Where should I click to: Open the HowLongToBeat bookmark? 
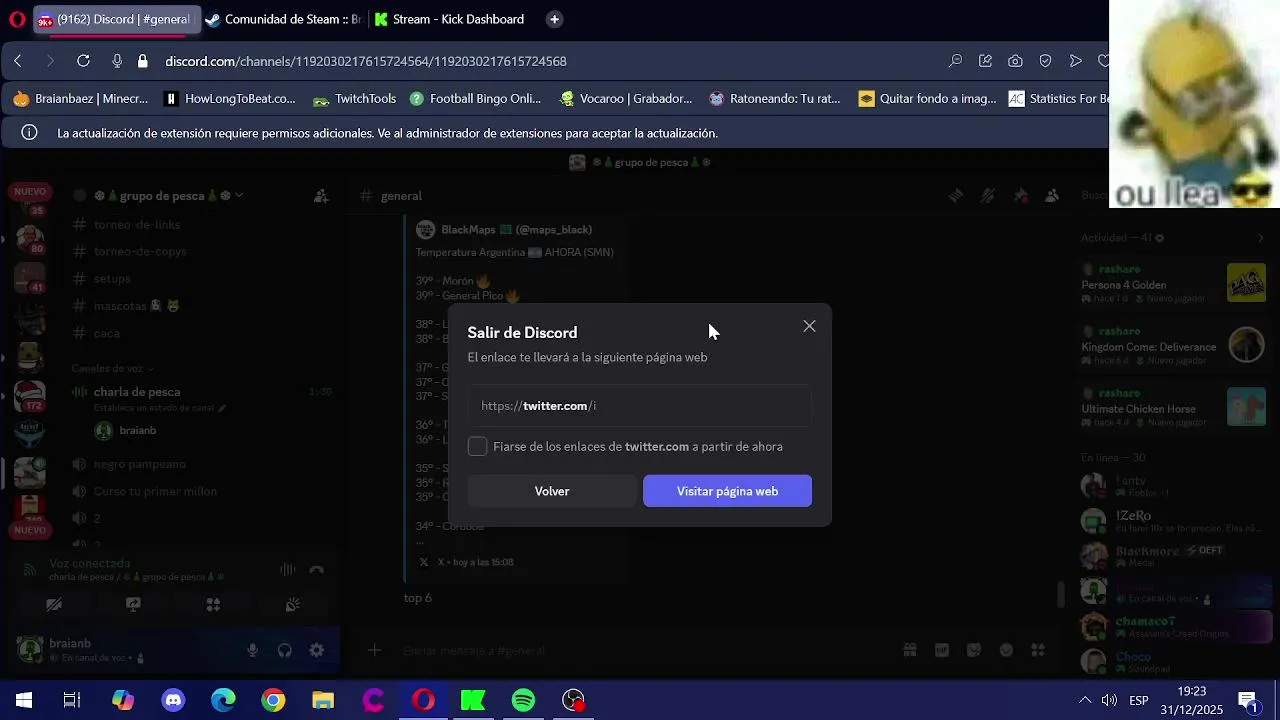[x=230, y=98]
